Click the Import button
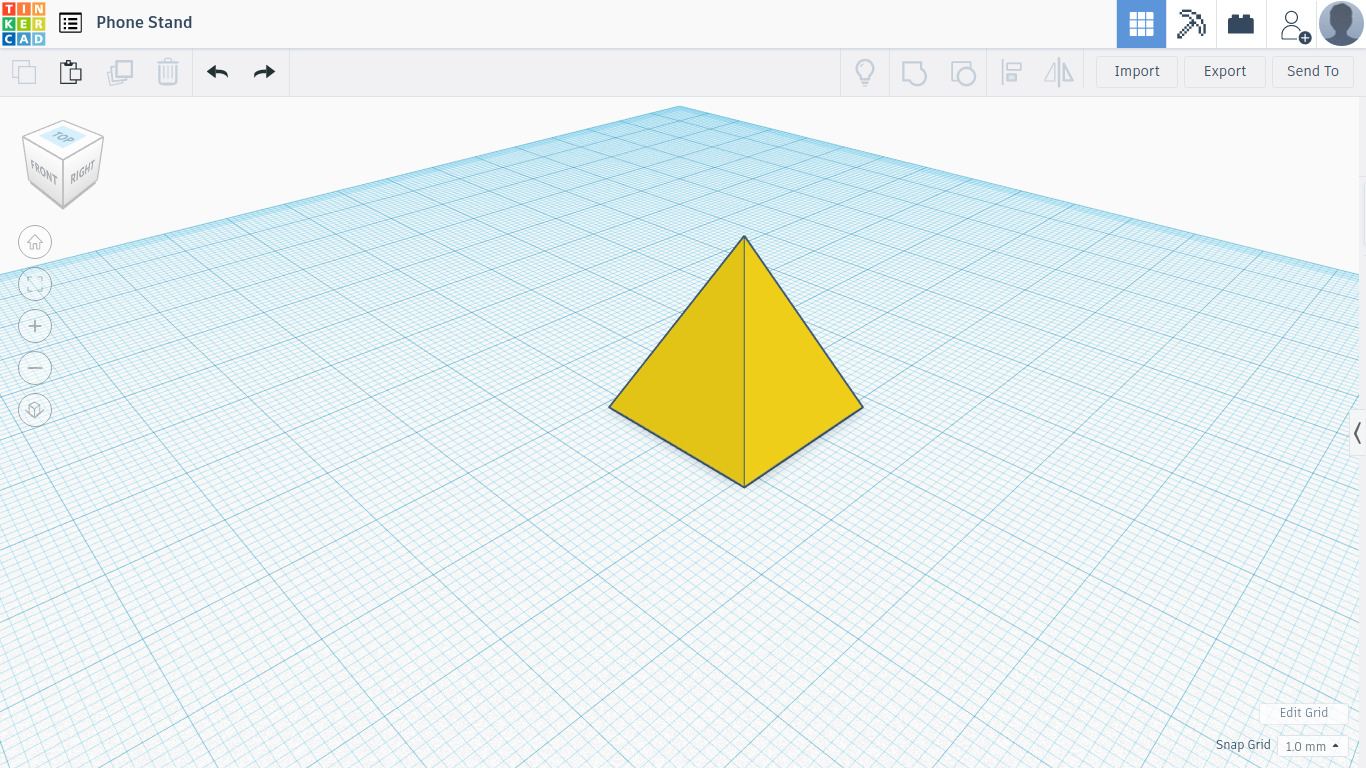This screenshot has width=1366, height=768. click(1137, 71)
